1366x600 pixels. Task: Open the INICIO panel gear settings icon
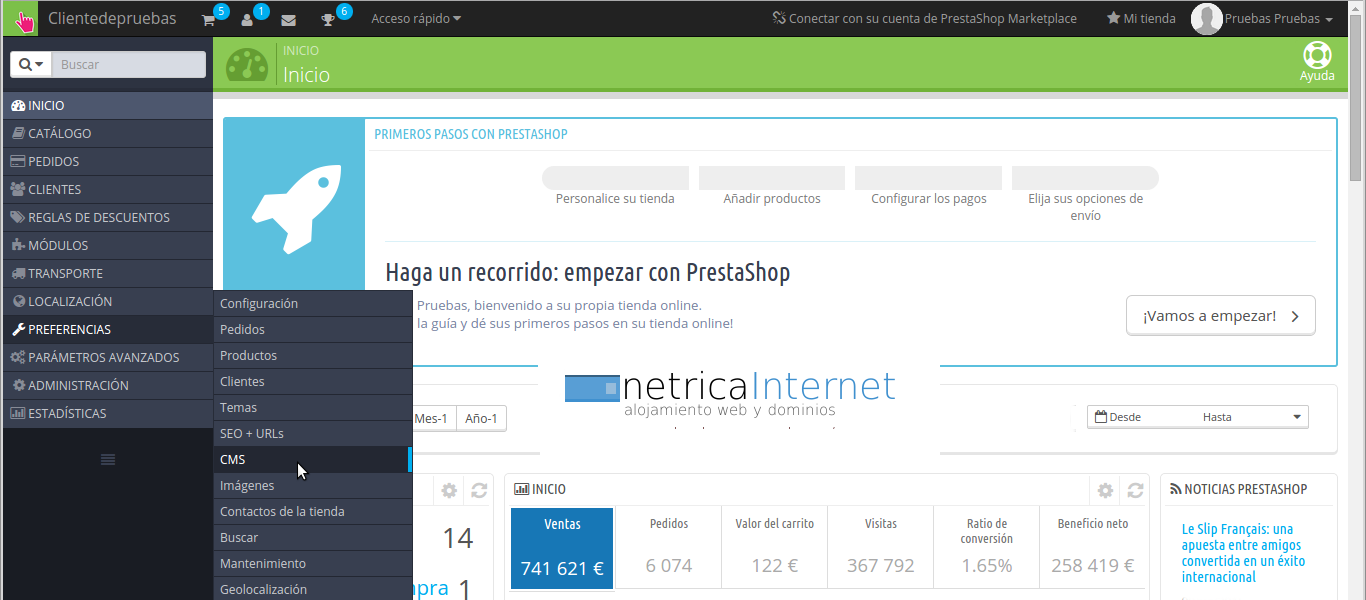pyautogui.click(x=1105, y=490)
